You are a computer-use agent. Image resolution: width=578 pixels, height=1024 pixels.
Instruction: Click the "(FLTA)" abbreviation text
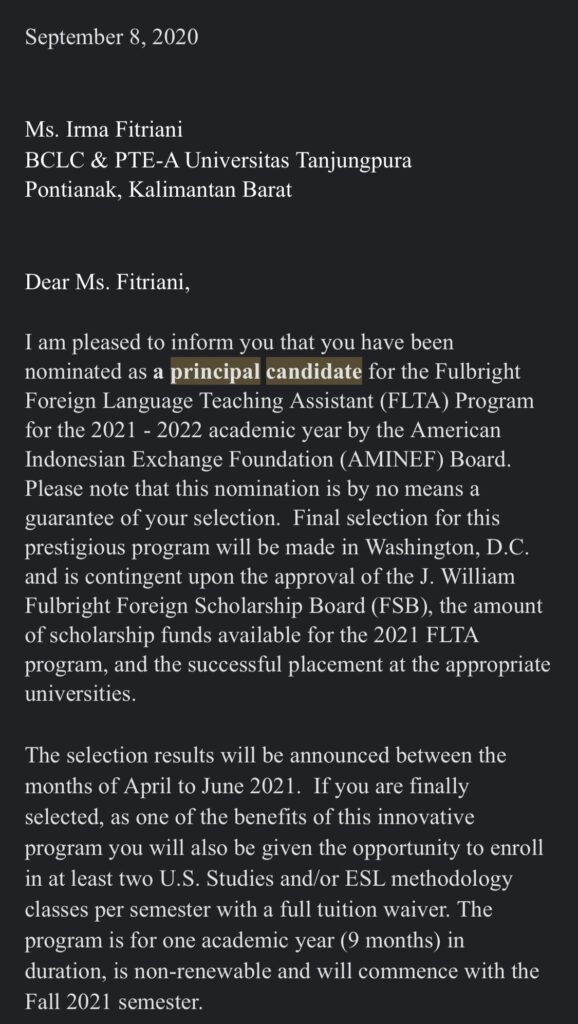412,400
